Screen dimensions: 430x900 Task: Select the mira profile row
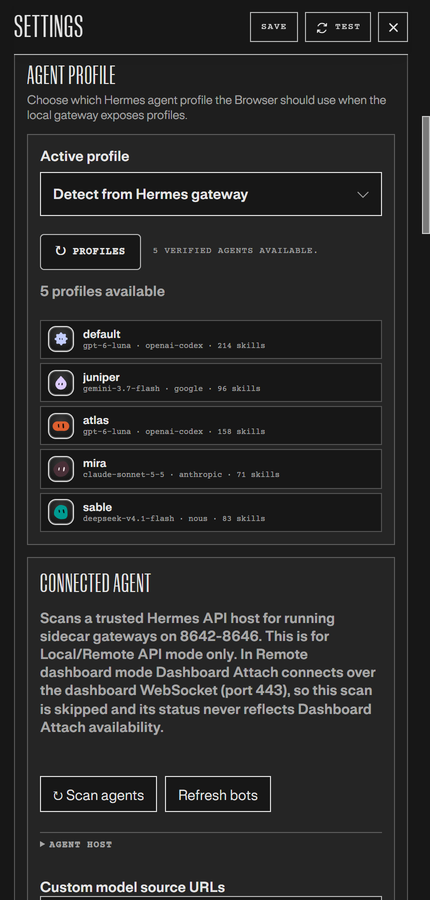click(211, 469)
